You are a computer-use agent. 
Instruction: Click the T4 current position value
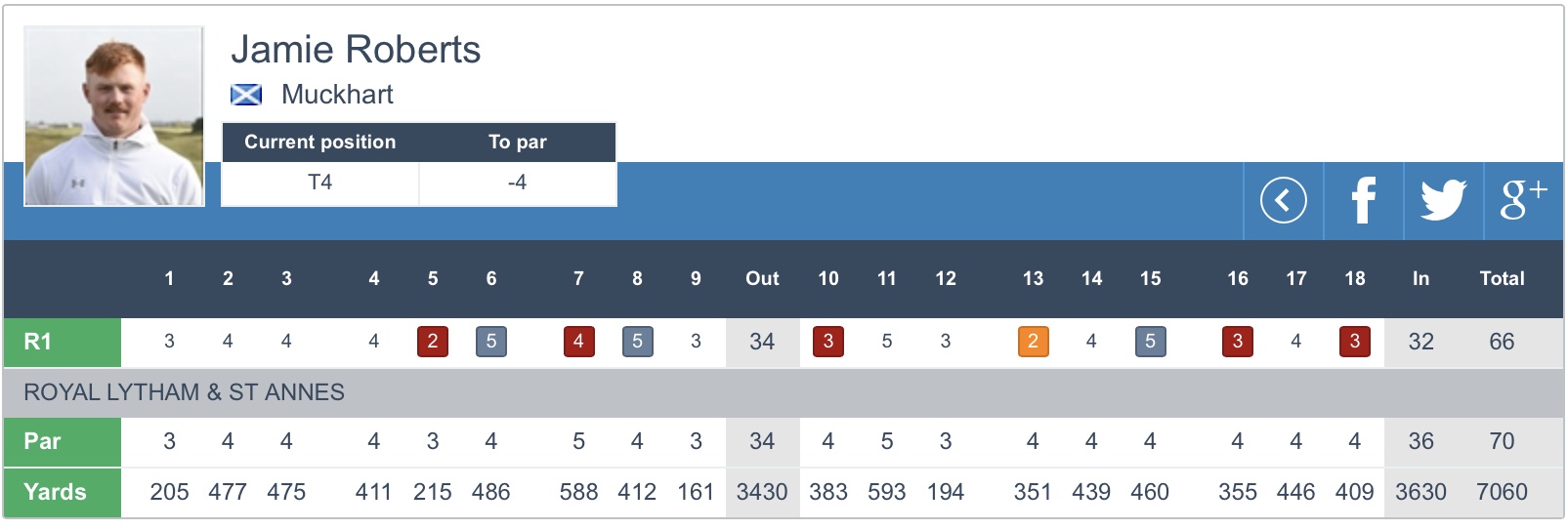click(319, 183)
